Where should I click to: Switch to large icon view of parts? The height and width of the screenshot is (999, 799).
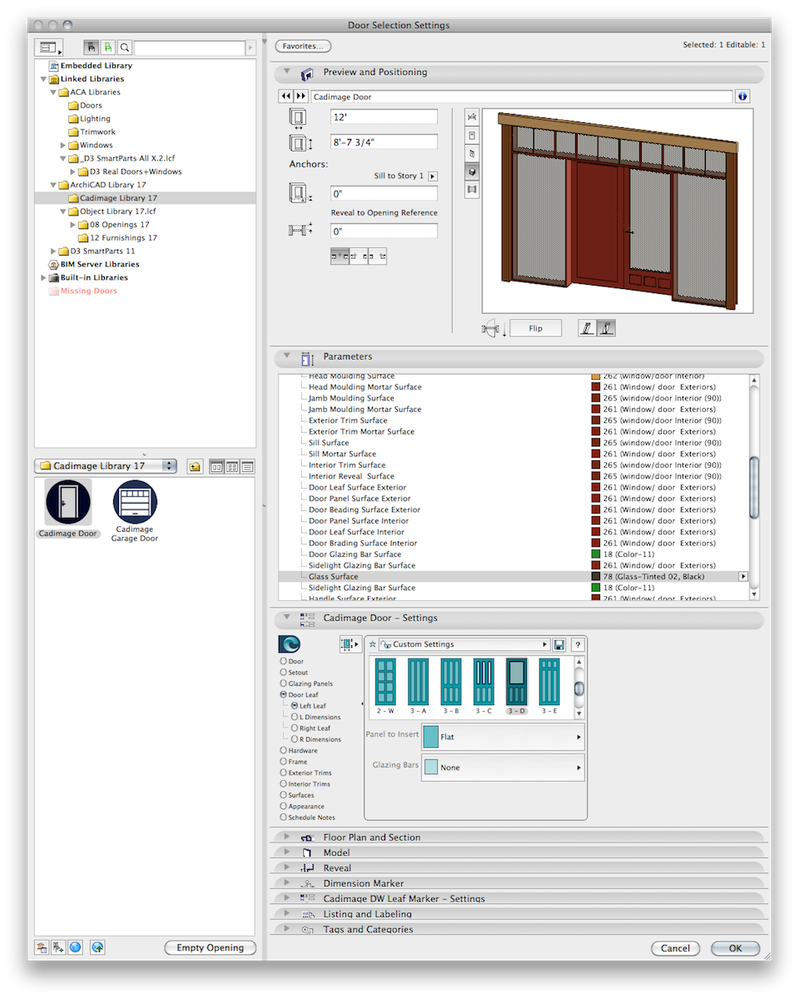[217, 467]
